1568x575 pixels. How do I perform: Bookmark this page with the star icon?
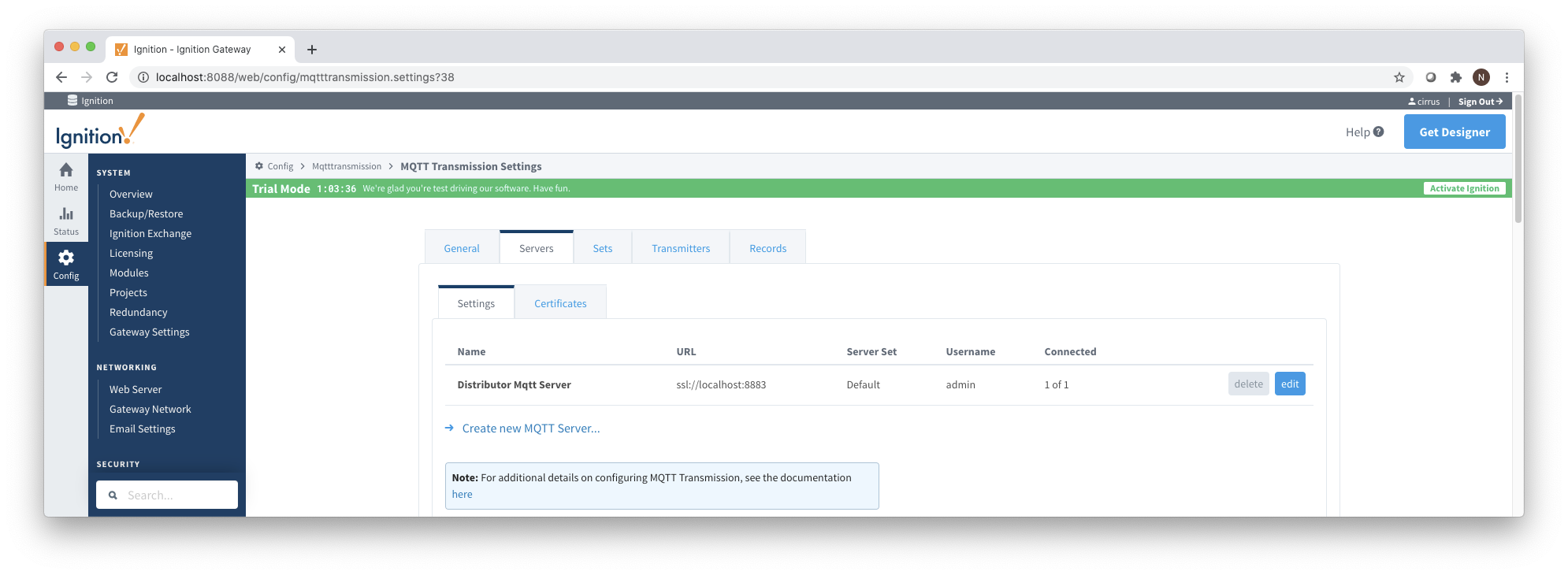click(x=1399, y=77)
